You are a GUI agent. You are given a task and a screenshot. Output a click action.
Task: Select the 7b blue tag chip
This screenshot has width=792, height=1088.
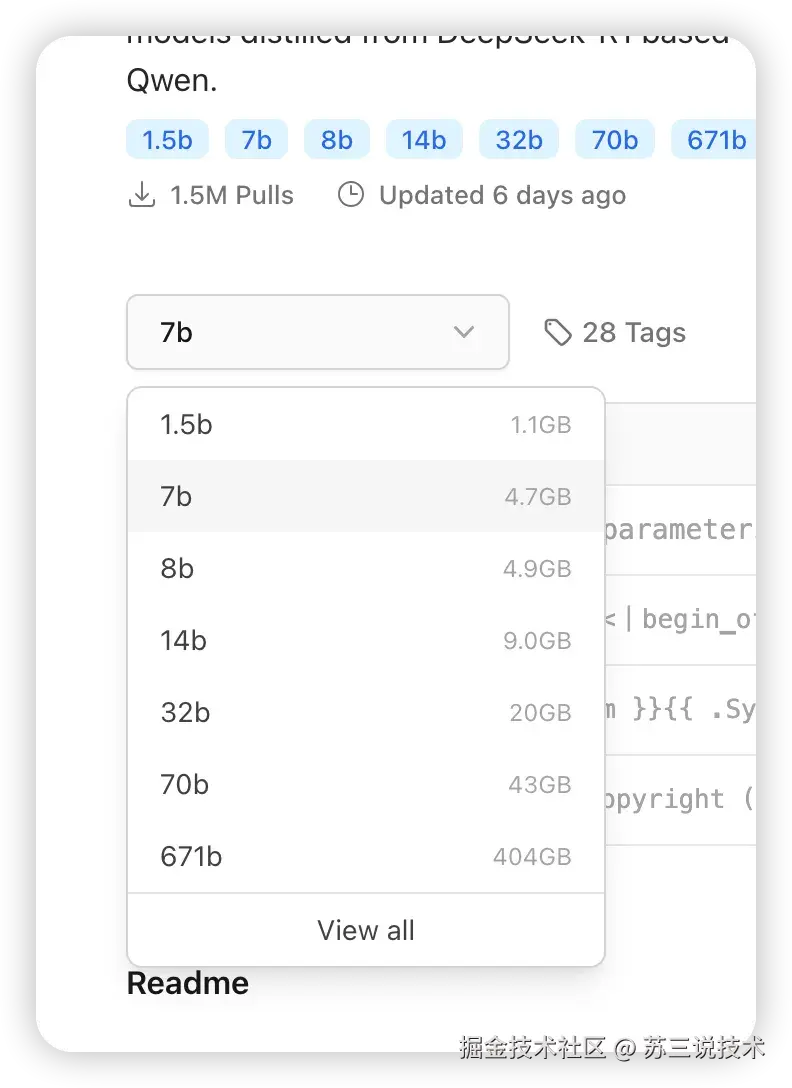point(256,140)
